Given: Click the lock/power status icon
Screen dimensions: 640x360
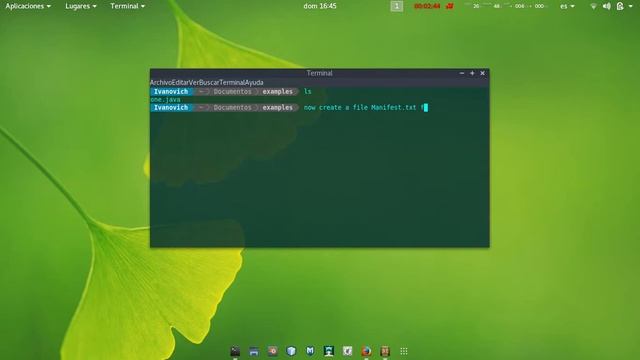Looking at the screenshot, I should pyautogui.click(x=620, y=6).
